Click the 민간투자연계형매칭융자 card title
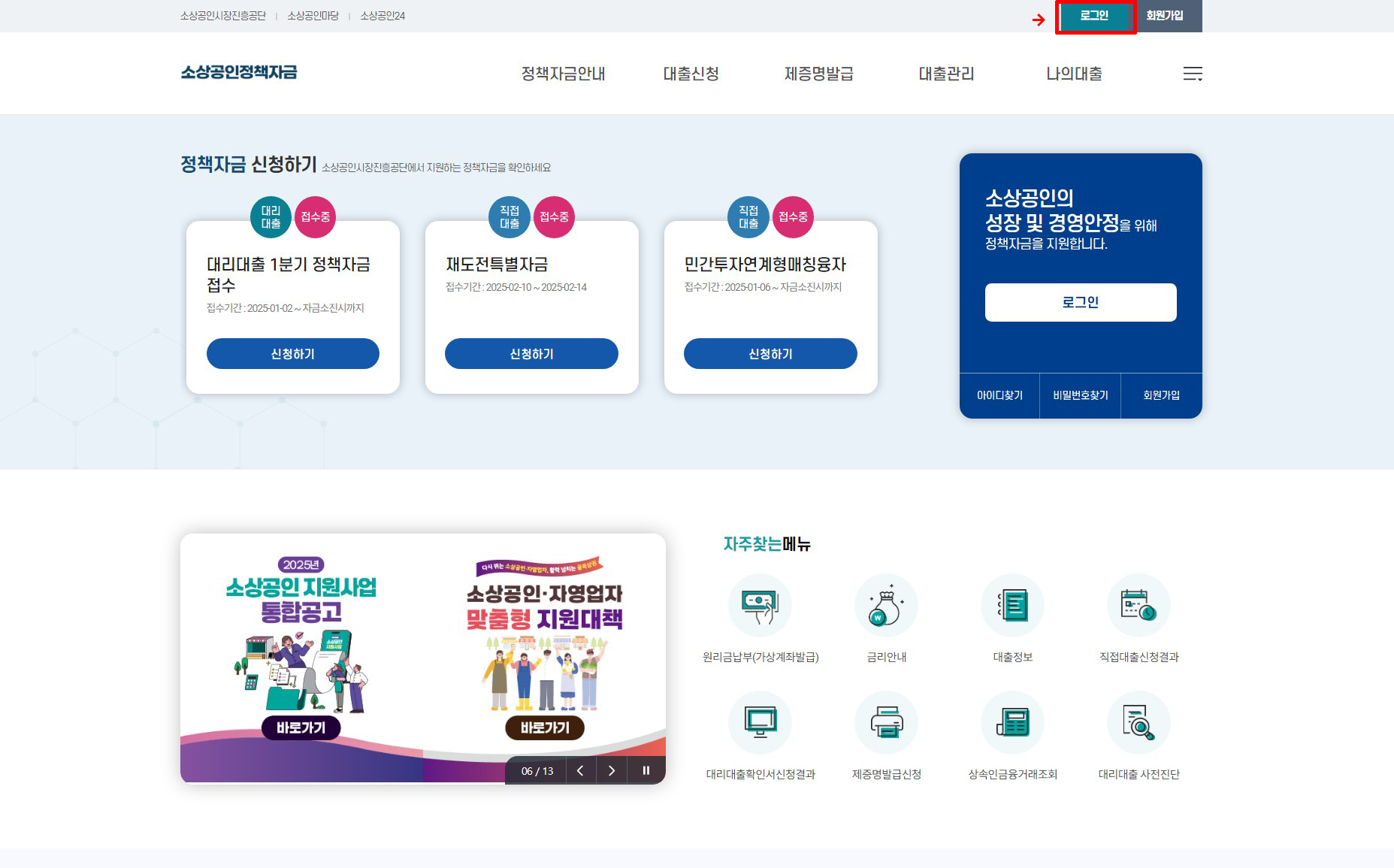The image size is (1394, 868). (765, 265)
